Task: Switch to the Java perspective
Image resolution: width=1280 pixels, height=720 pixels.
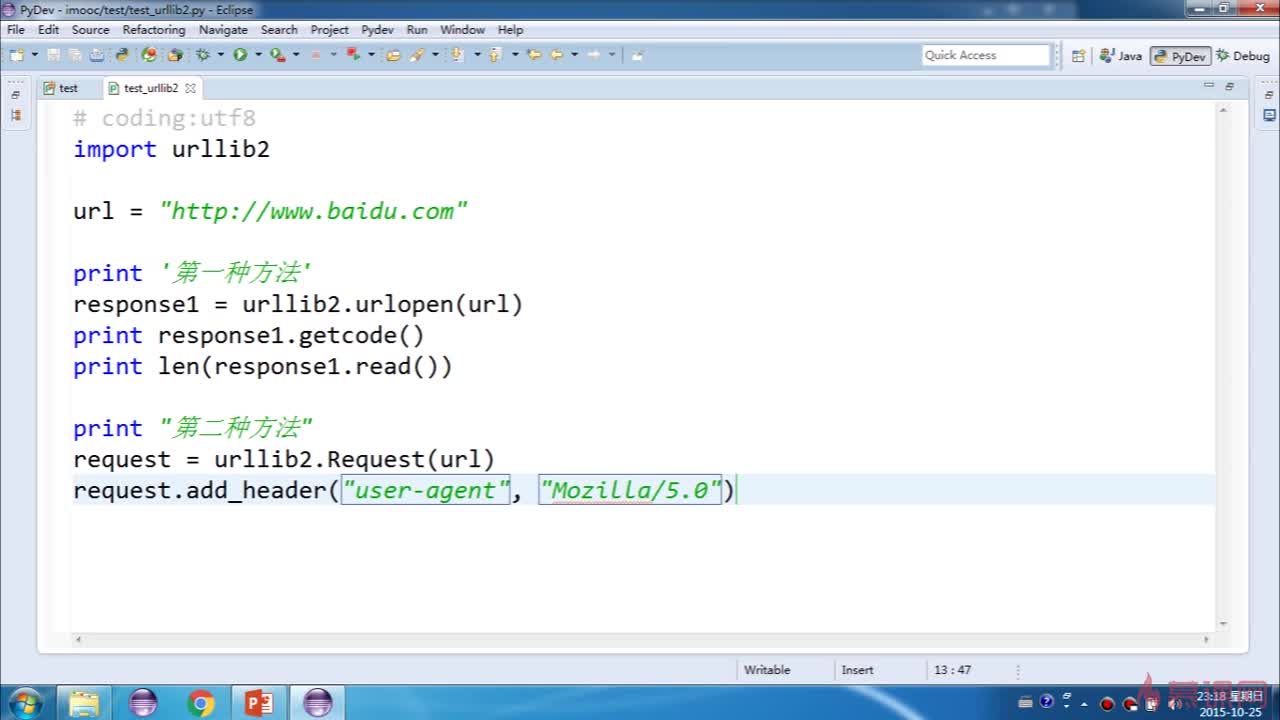Action: (1120, 56)
